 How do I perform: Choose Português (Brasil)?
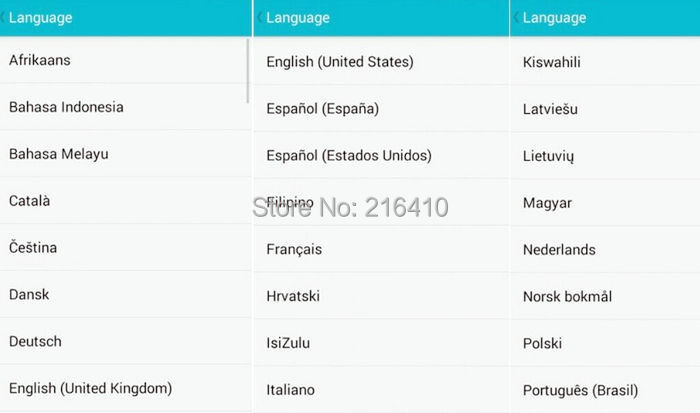click(580, 390)
